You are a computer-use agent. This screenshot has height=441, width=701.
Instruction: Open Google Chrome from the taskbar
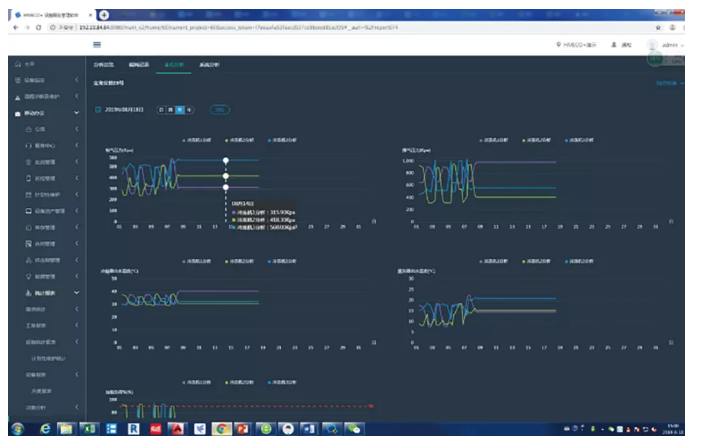pyautogui.click(x=221, y=429)
